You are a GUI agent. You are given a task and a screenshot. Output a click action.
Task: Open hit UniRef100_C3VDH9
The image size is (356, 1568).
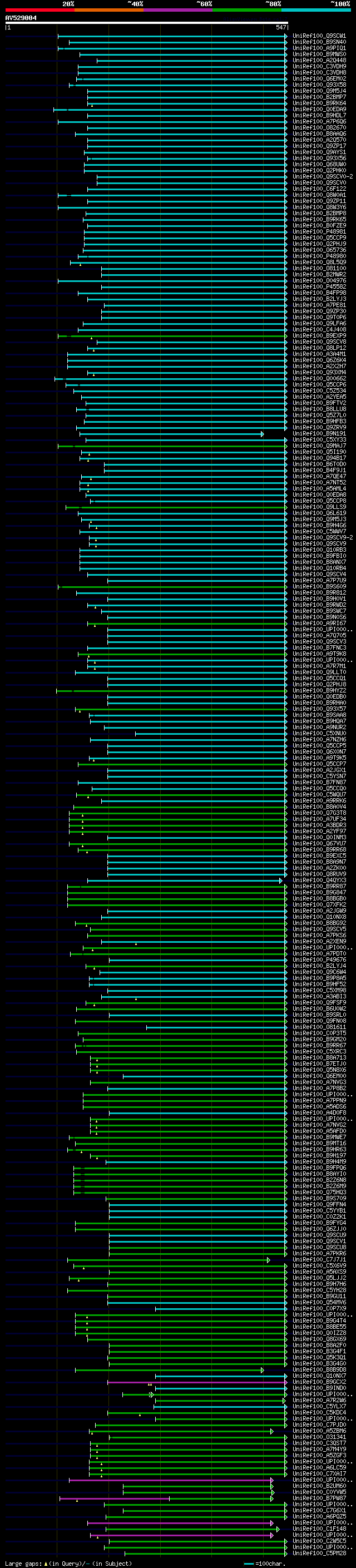click(319, 66)
